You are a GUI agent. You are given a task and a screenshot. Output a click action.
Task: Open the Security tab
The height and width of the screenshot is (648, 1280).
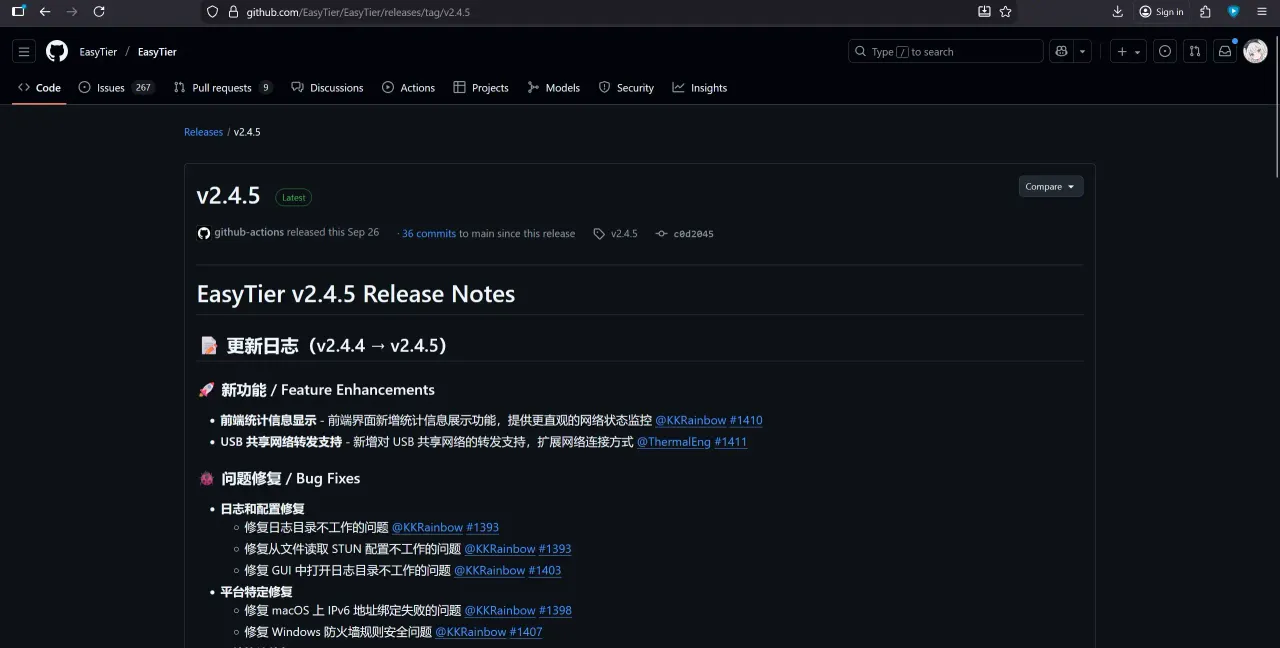626,88
